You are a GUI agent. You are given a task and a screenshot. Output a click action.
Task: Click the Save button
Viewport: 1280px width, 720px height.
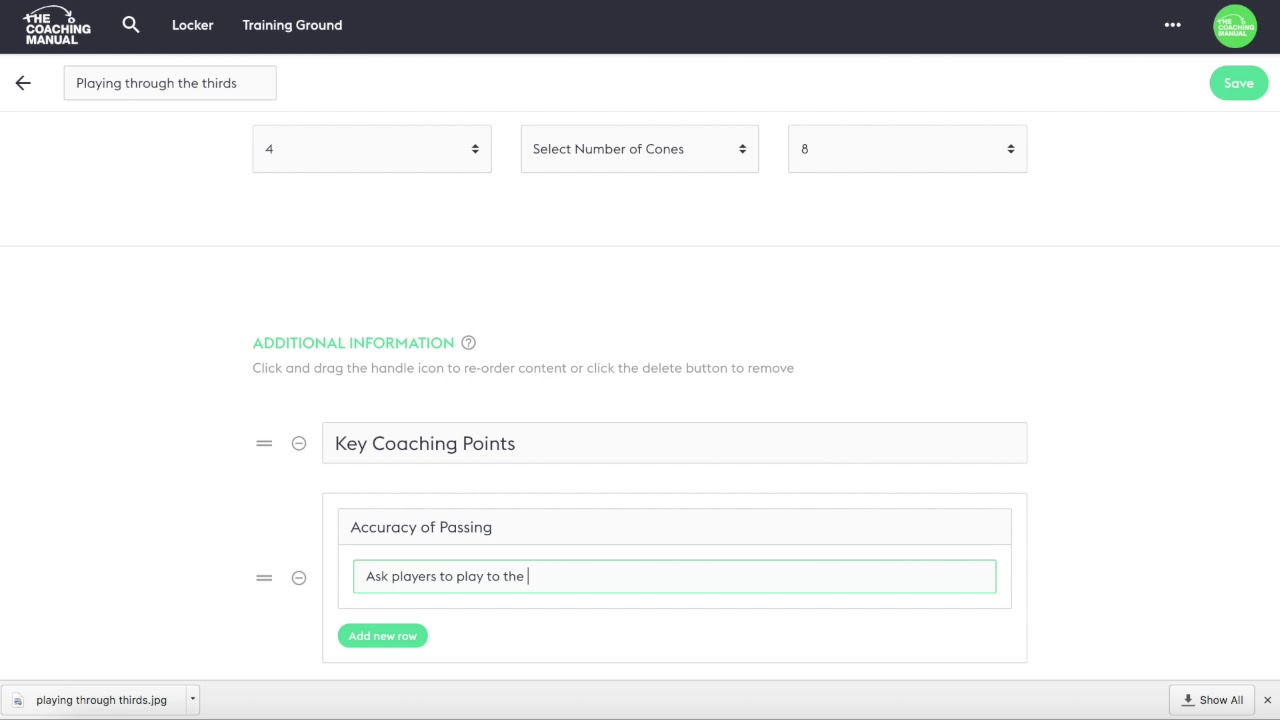1238,83
